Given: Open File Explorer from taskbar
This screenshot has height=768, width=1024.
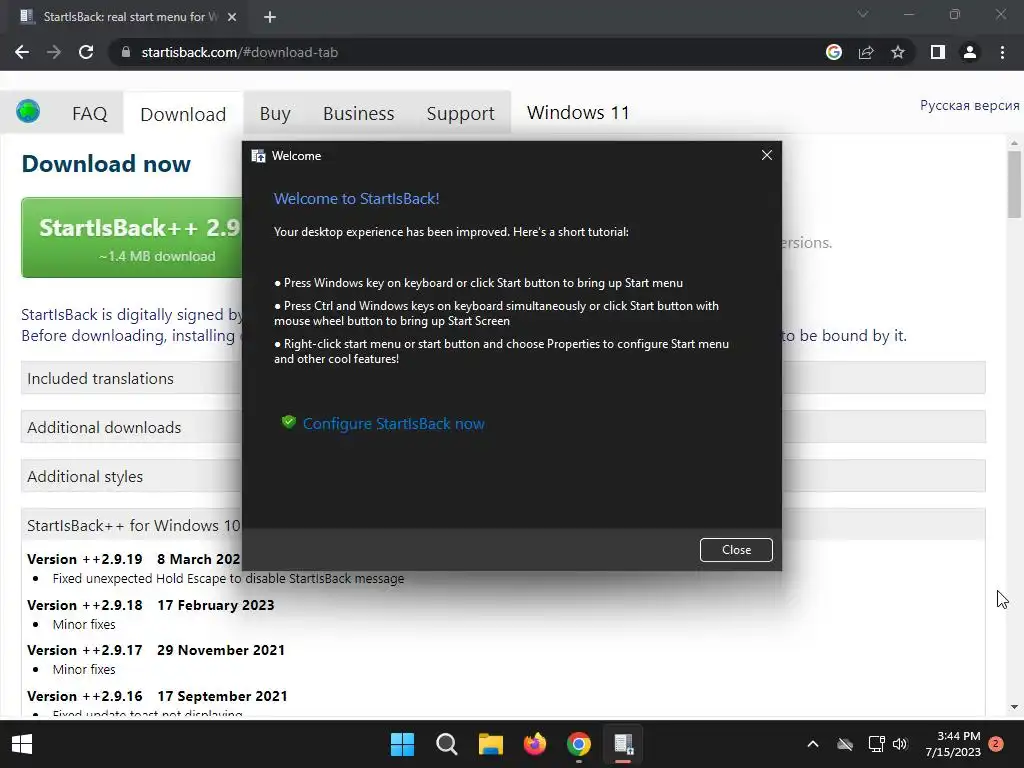Looking at the screenshot, I should (x=490, y=744).
